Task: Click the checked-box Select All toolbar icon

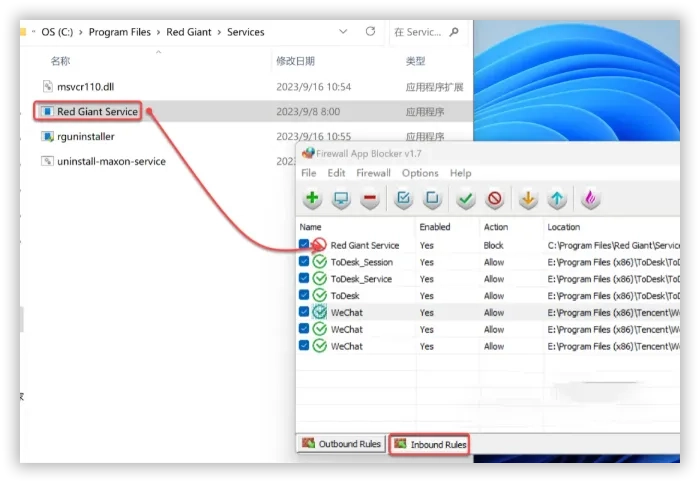Action: tap(404, 198)
